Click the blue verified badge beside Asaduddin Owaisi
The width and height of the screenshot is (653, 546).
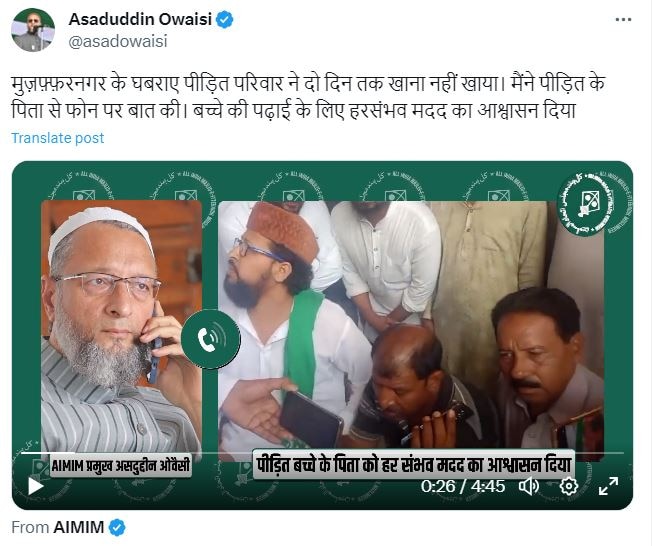tap(225, 20)
